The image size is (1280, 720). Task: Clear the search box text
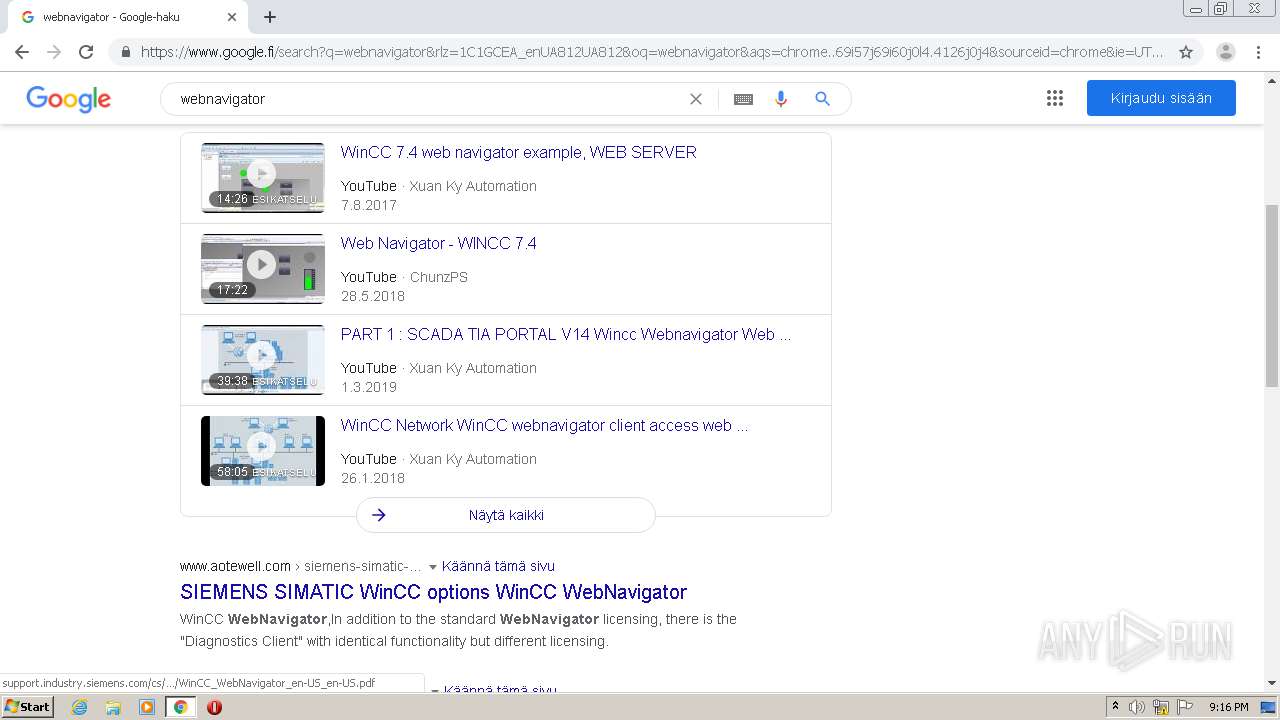click(696, 99)
